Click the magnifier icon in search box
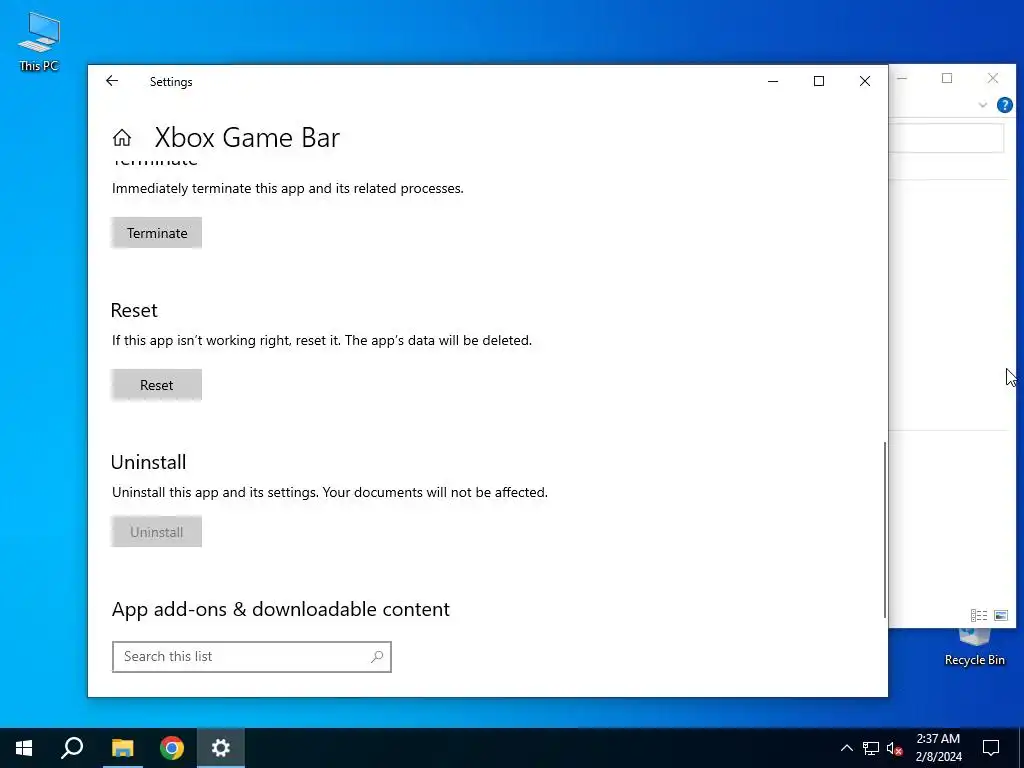The image size is (1024, 768). click(x=377, y=657)
